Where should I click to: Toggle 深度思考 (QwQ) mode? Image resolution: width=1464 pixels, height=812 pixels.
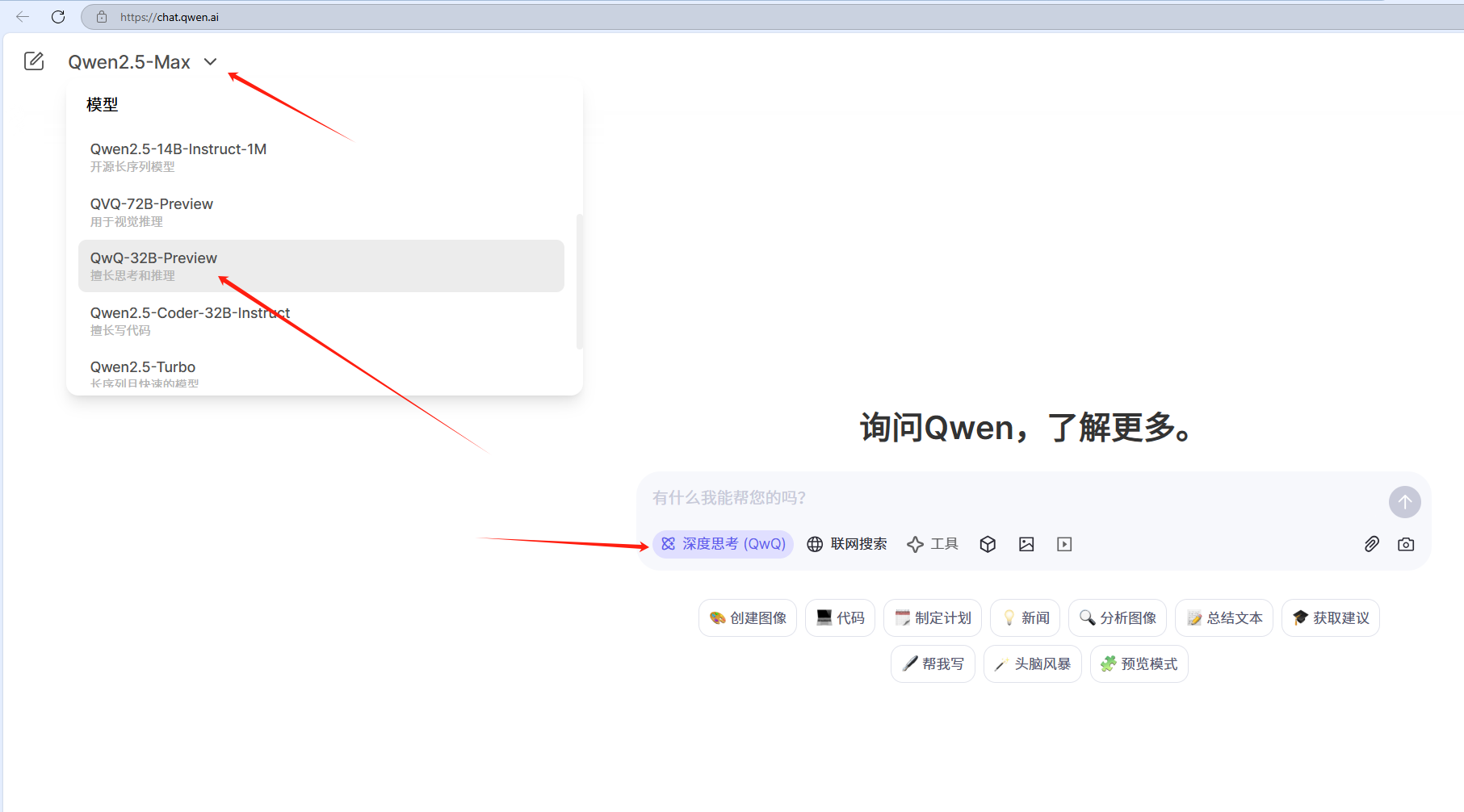(x=723, y=544)
